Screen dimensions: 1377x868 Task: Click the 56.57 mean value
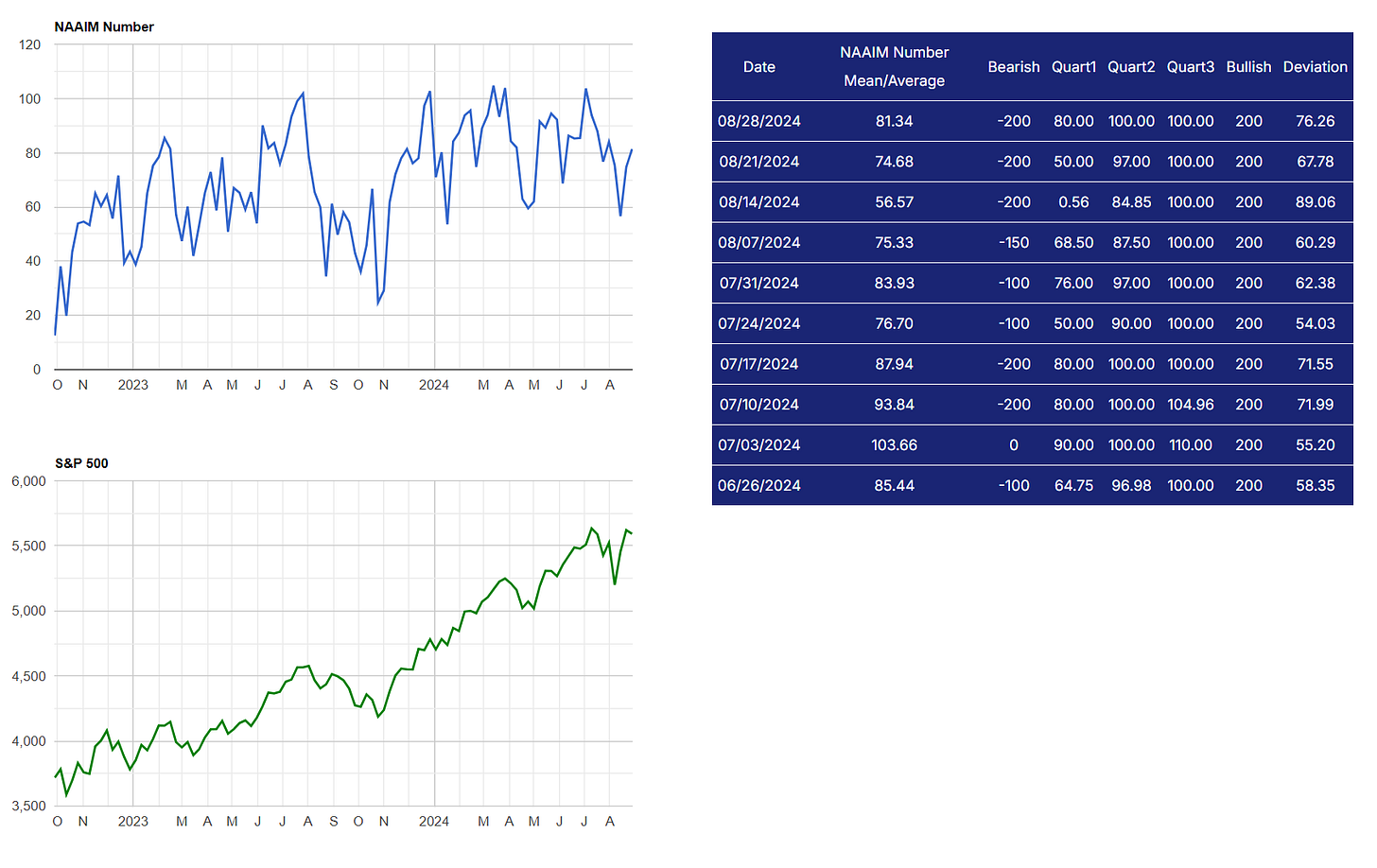click(894, 202)
